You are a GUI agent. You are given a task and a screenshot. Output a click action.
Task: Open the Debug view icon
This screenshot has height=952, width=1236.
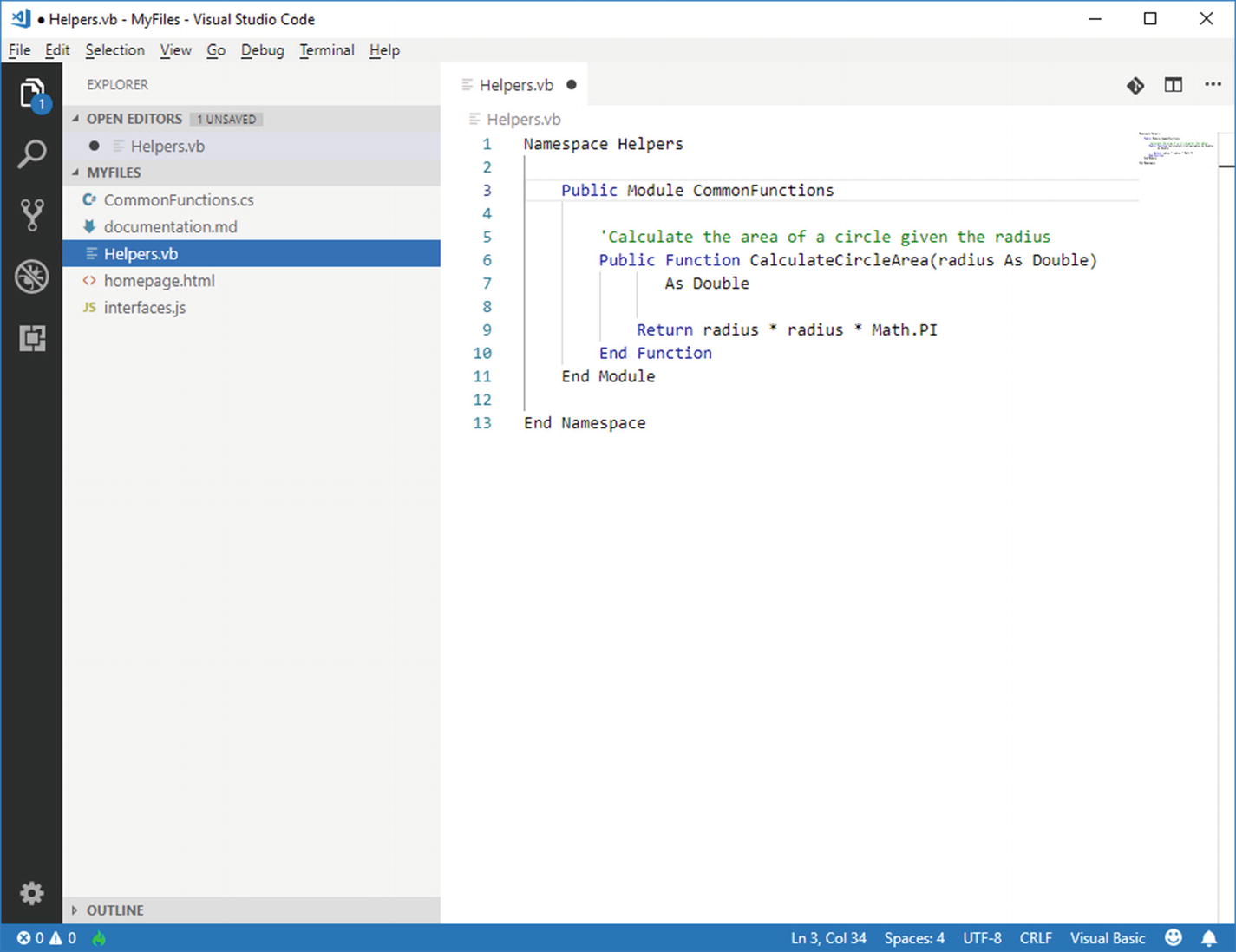coord(32,277)
